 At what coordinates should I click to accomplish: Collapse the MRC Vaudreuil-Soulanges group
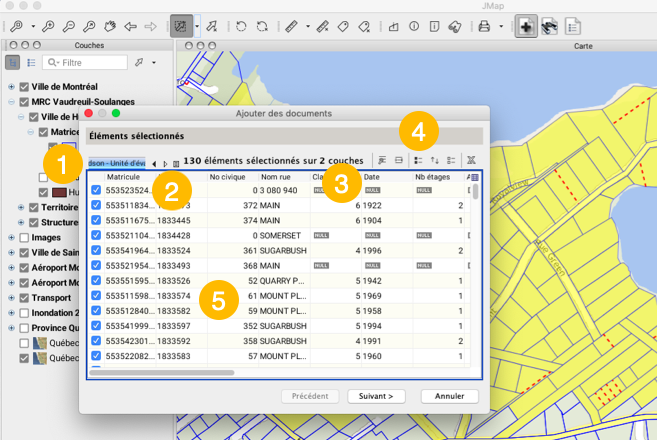[11, 102]
